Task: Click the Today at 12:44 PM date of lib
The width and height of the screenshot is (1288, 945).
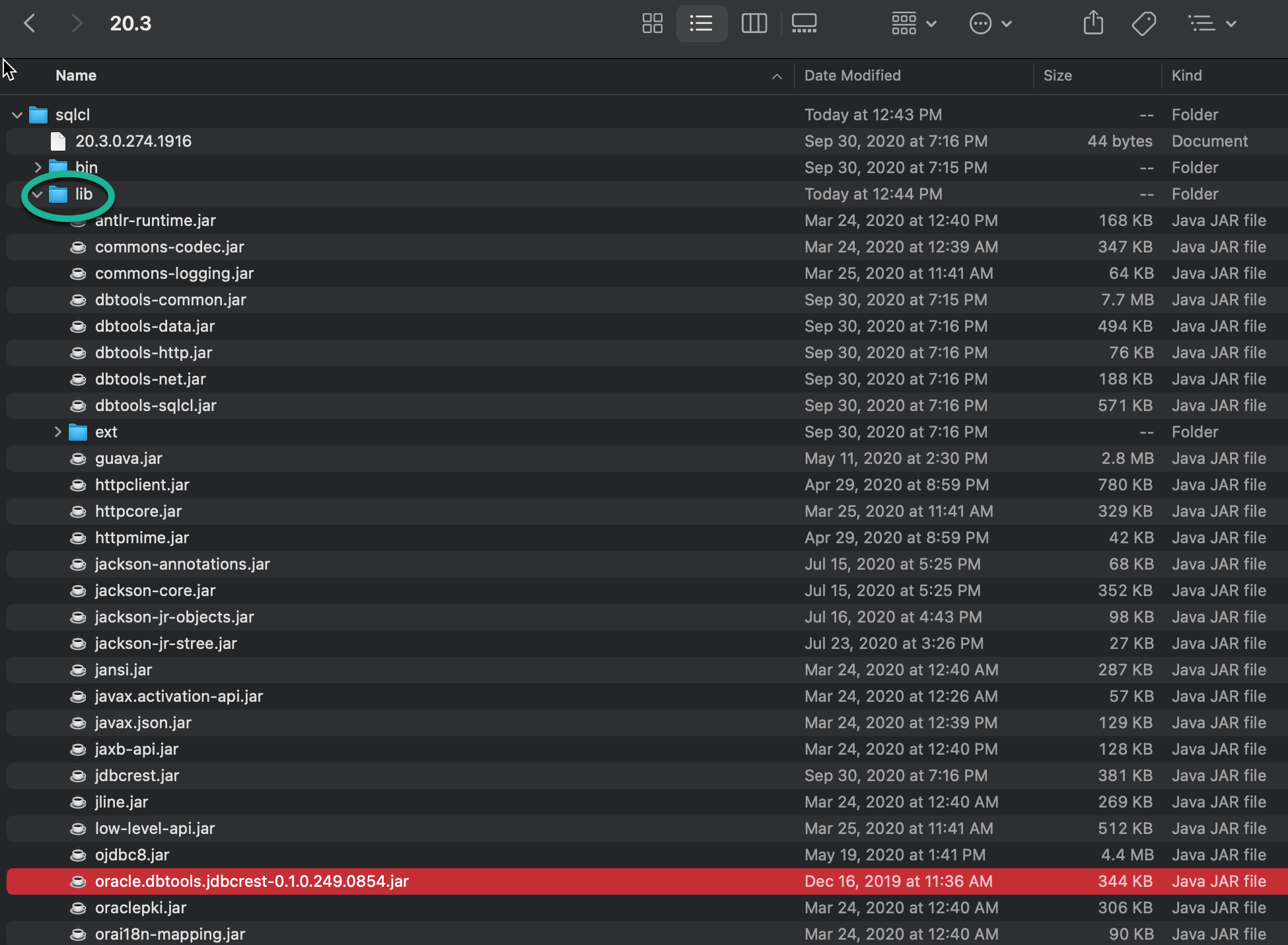Action: tap(873, 194)
